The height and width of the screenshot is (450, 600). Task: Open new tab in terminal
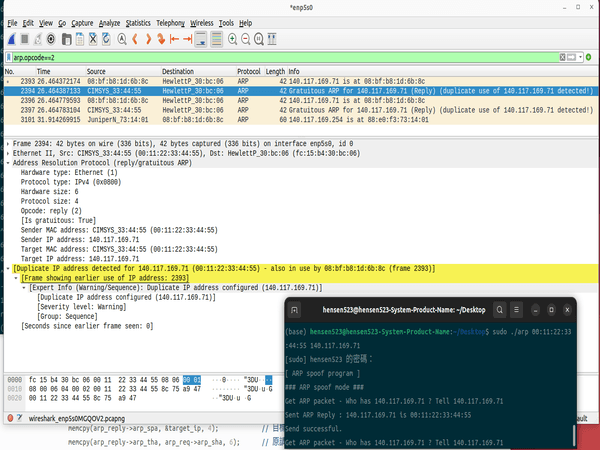tap(294, 310)
